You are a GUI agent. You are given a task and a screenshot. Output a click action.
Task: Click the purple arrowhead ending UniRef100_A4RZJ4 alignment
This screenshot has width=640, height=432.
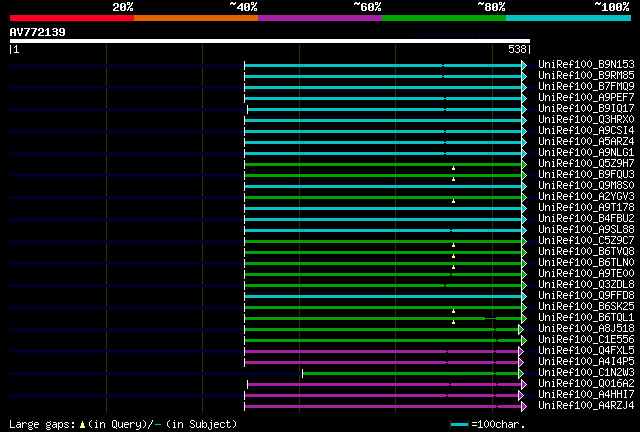click(524, 406)
